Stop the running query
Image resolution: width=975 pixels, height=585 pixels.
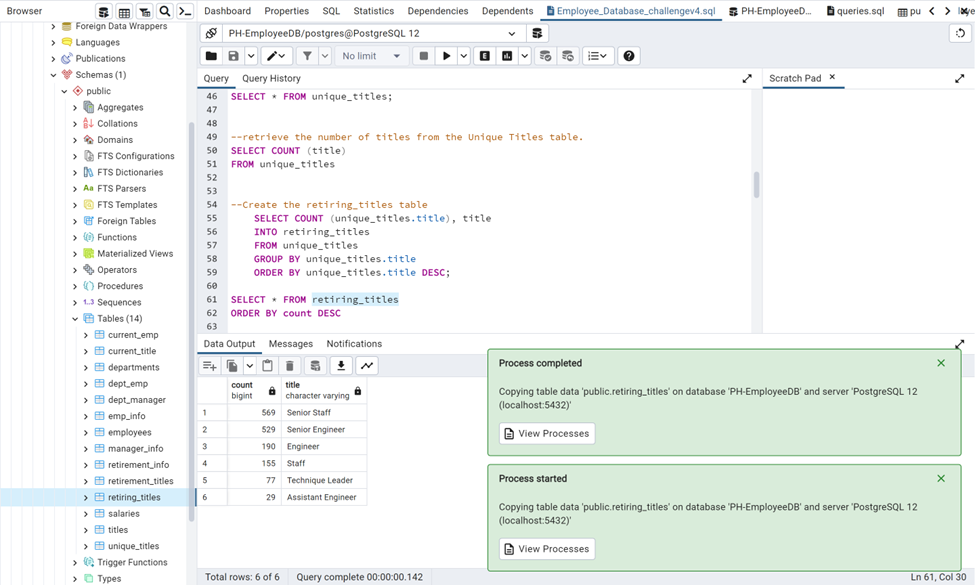(423, 56)
